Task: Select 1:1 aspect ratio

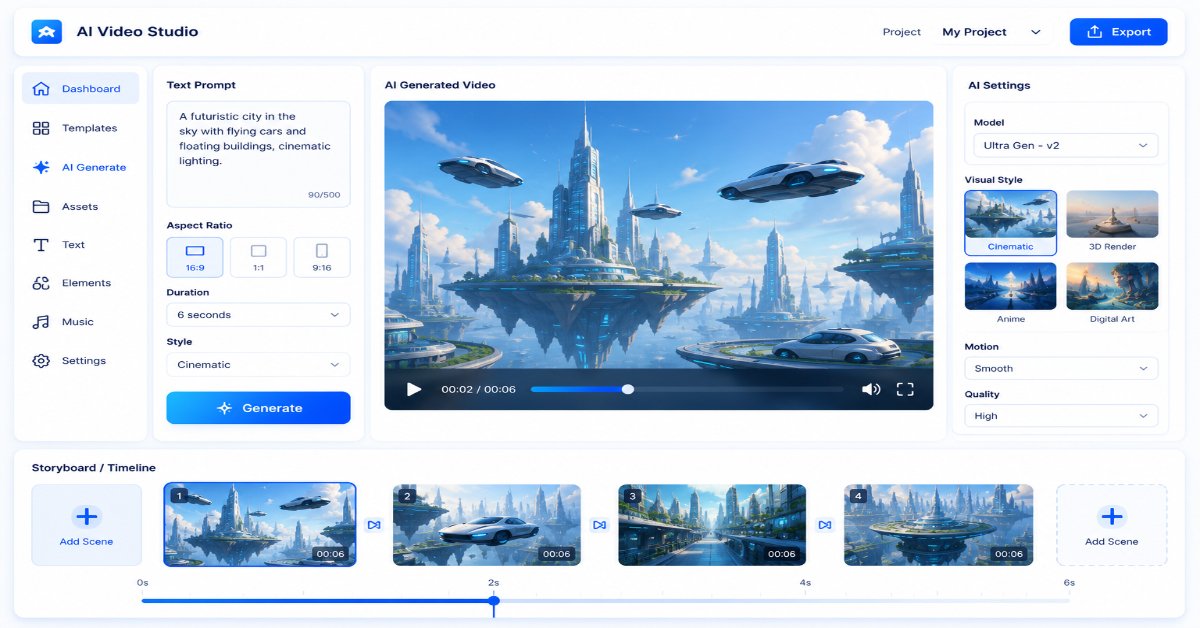Action: 258,257
